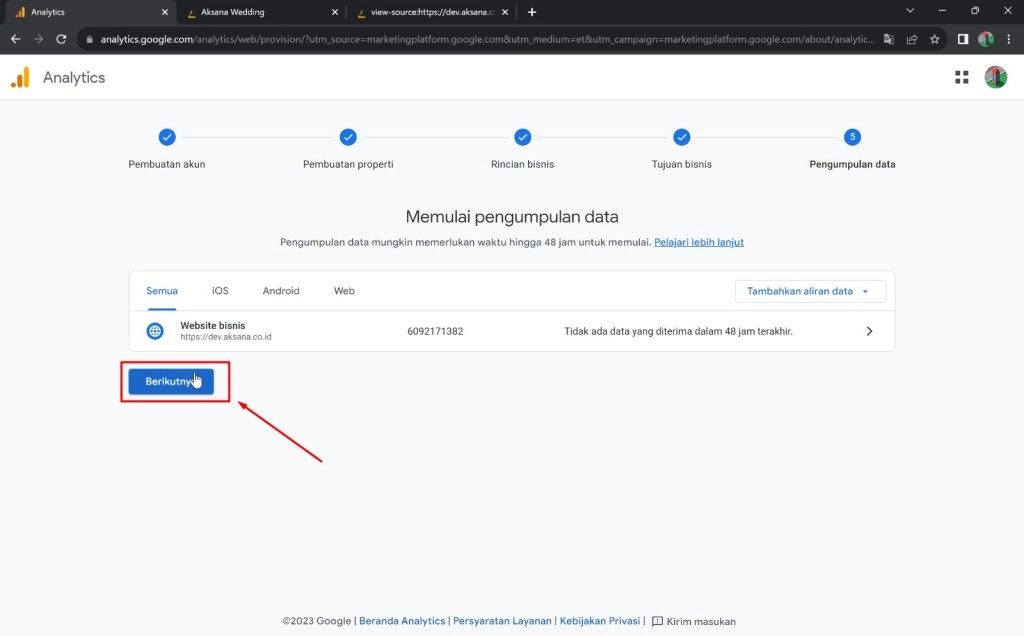Toggle the browser side panel icon
1024x636 pixels.
[x=963, y=39]
